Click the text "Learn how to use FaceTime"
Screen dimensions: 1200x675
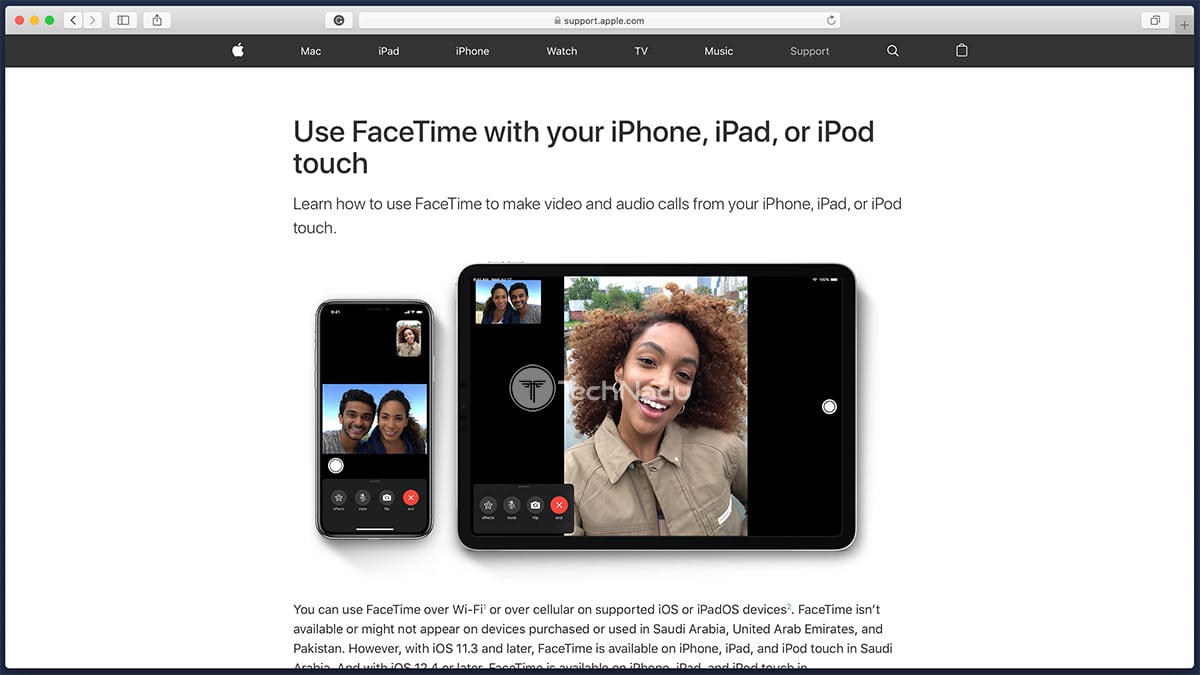point(390,204)
